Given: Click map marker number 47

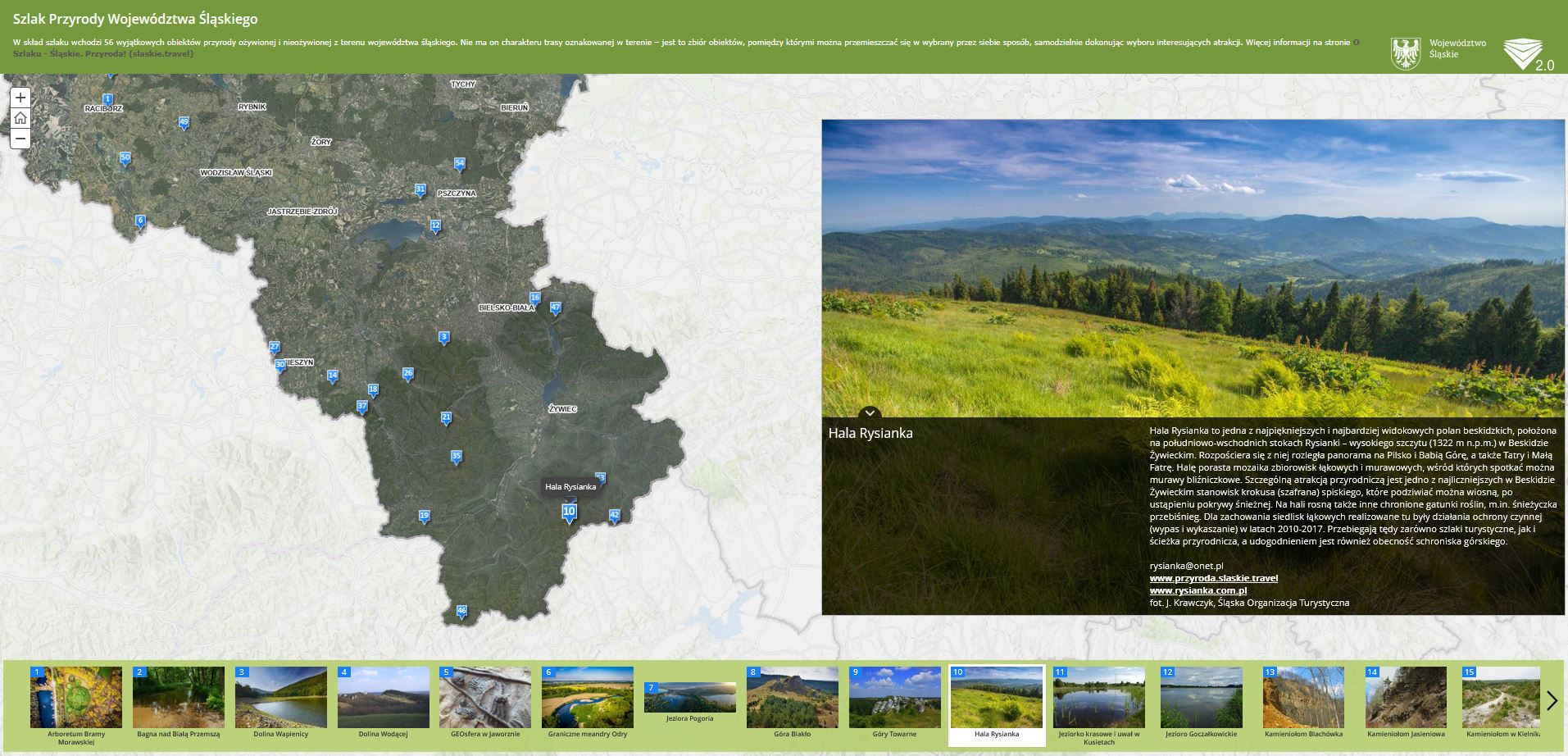Looking at the screenshot, I should coord(556,309).
